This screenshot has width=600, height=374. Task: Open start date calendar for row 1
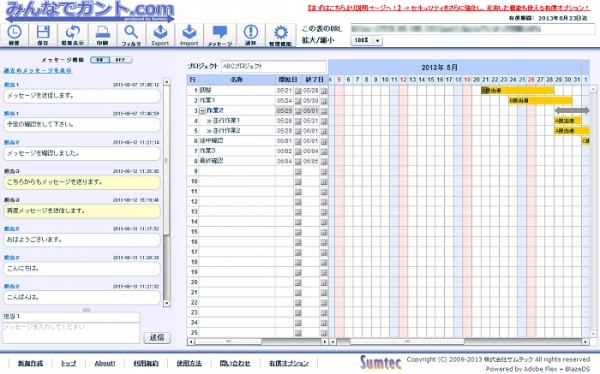[x=298, y=91]
